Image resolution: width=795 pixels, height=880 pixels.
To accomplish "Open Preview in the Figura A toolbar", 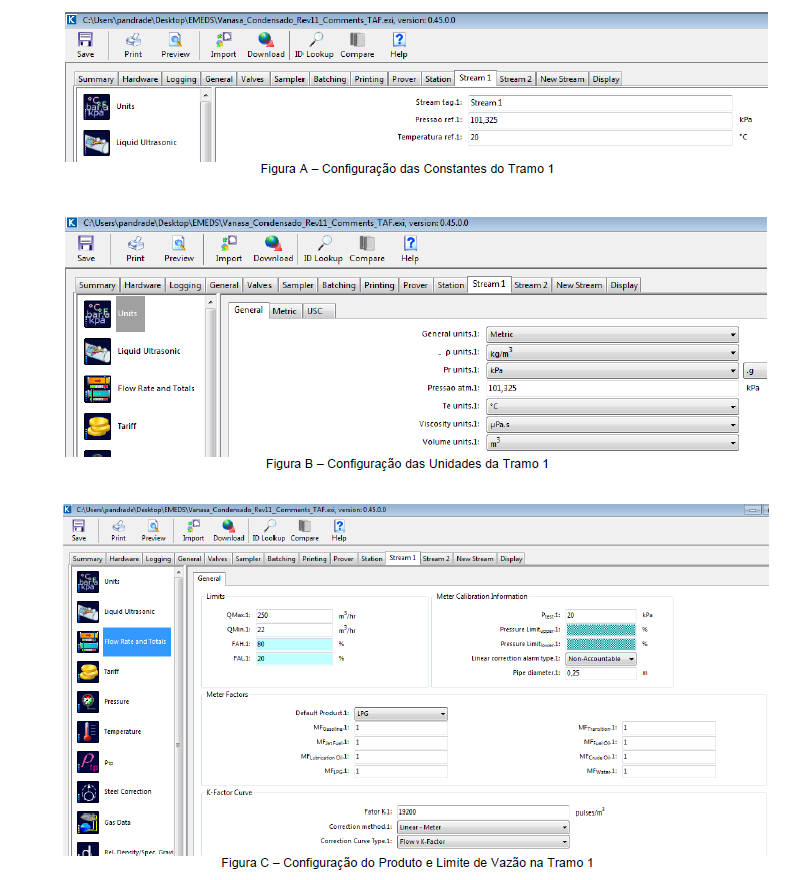I will 175,45.
